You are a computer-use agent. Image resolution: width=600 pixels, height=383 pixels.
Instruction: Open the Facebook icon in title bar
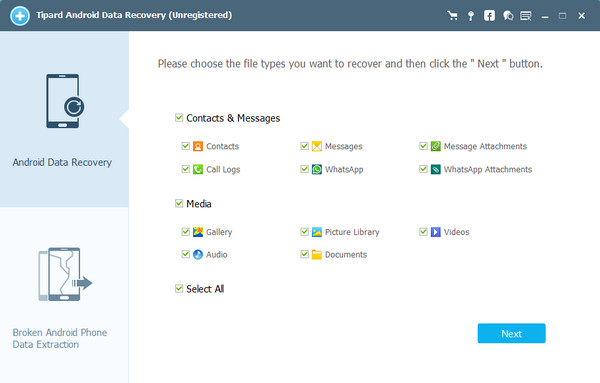[x=489, y=16]
